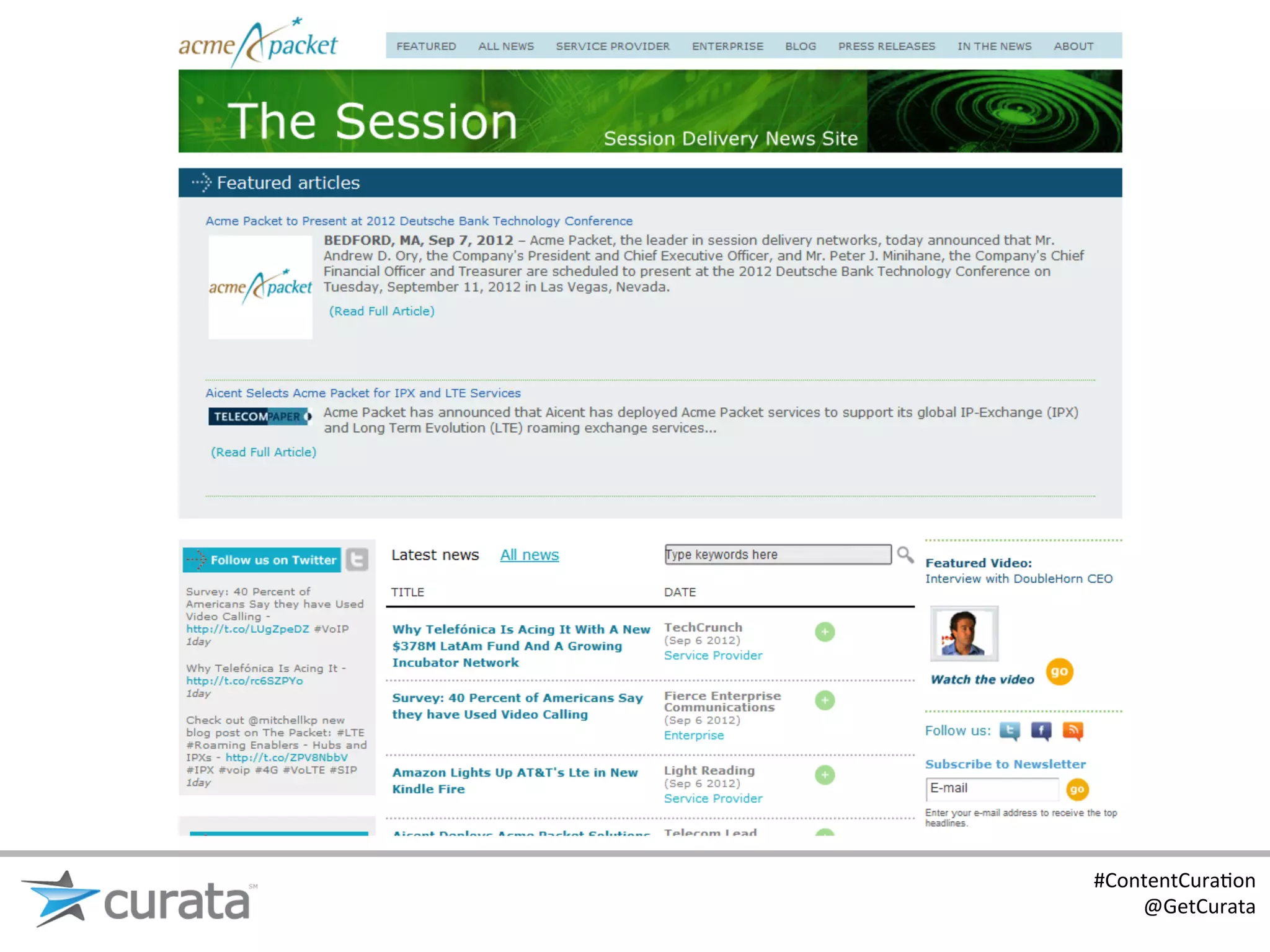Image resolution: width=1270 pixels, height=952 pixels.
Task: Click Watch the video link
Action: [x=982, y=679]
